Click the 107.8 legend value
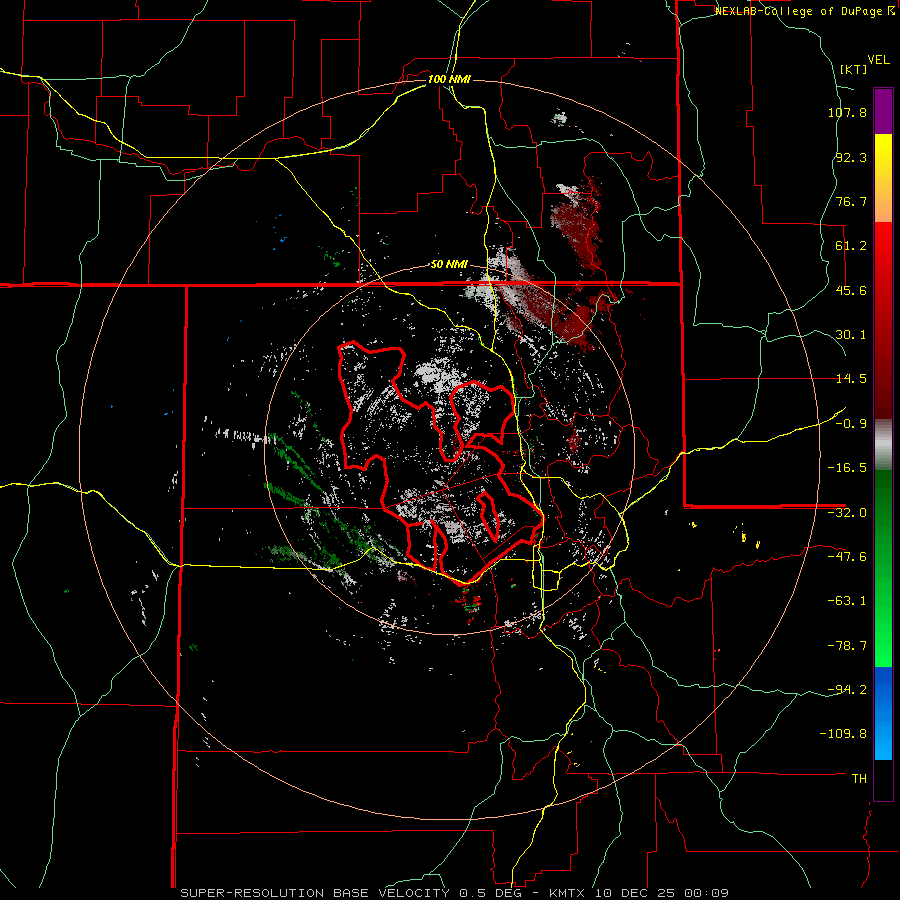This screenshot has width=900, height=900. coord(847,112)
